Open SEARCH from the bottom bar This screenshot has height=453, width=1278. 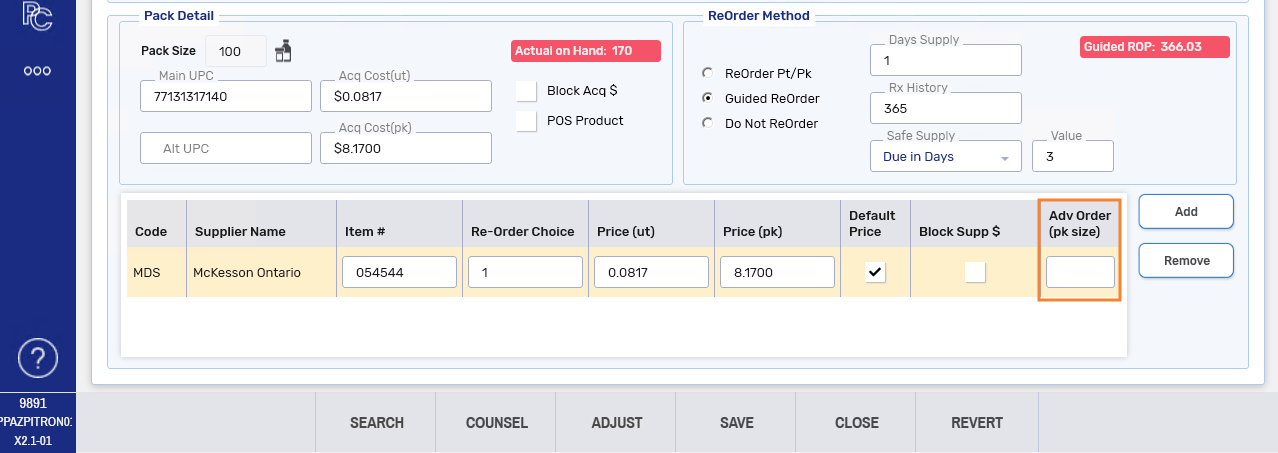tap(376, 423)
